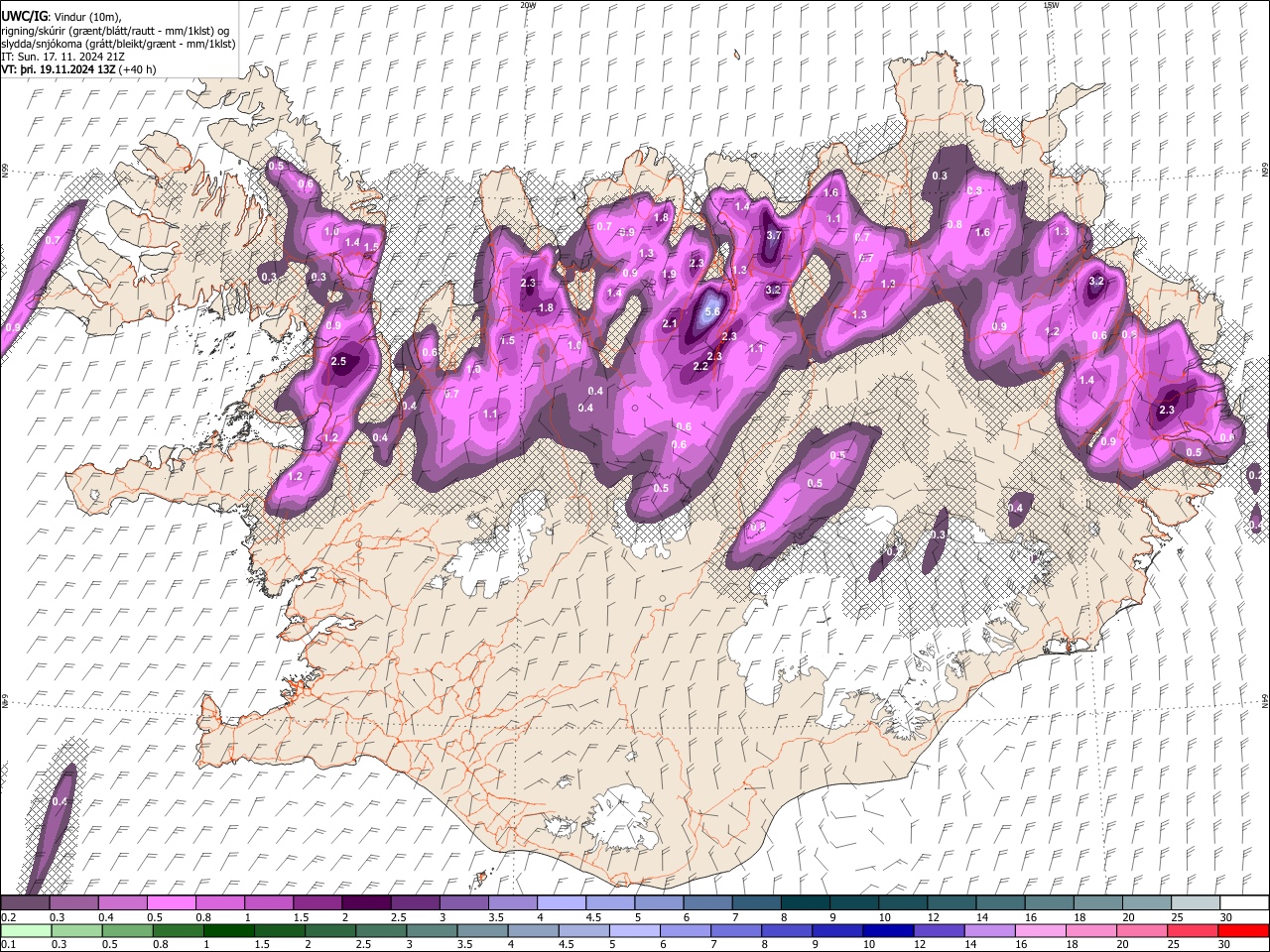Screen dimensions: 1270x952
Task: Click the lavender upper swatch labeled 4
Action: pos(561,902)
